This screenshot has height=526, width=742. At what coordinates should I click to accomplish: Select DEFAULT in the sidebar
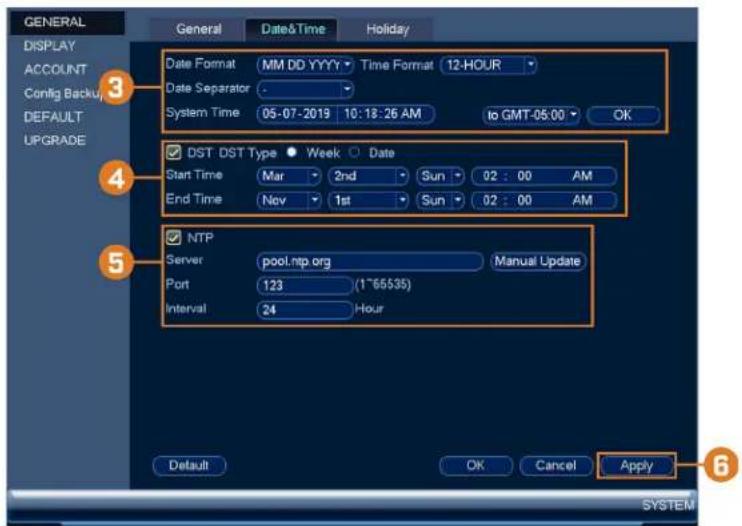53,117
